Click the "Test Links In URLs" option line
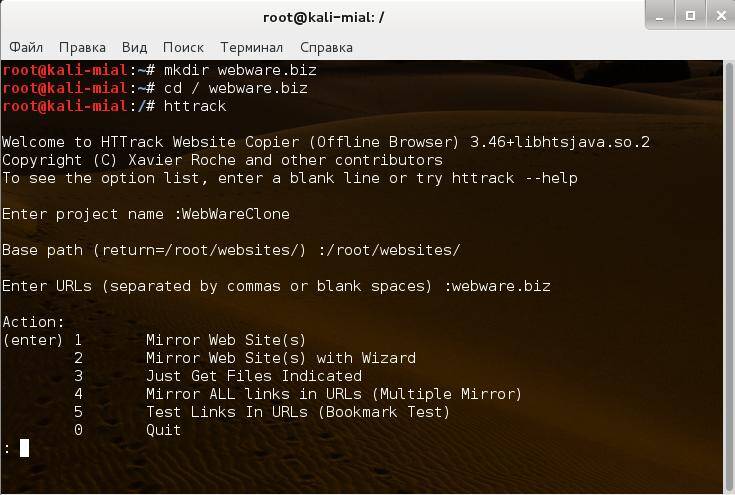This screenshot has height=495, width=735. (298, 412)
